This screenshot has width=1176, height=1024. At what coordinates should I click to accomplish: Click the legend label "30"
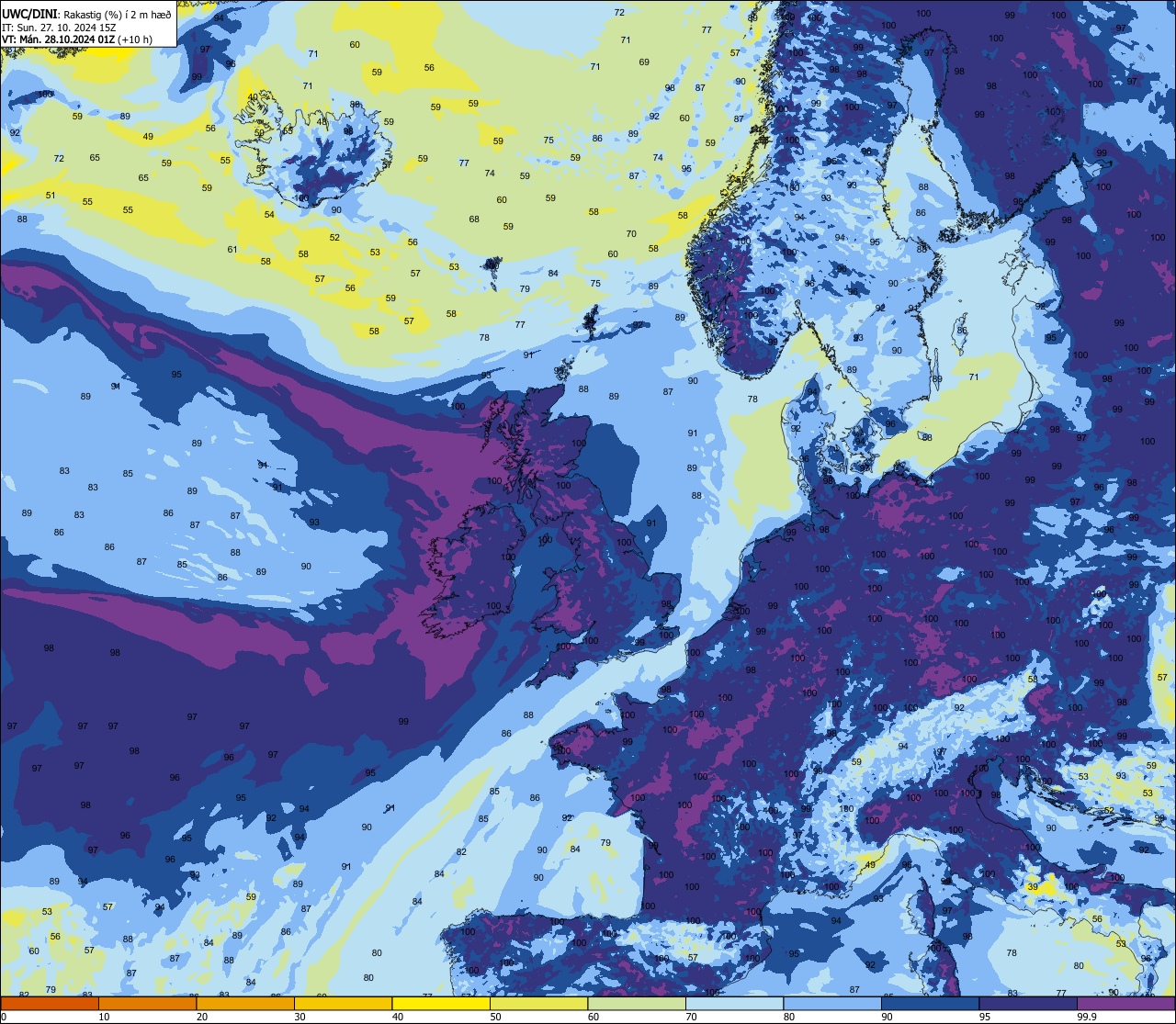click(300, 1017)
